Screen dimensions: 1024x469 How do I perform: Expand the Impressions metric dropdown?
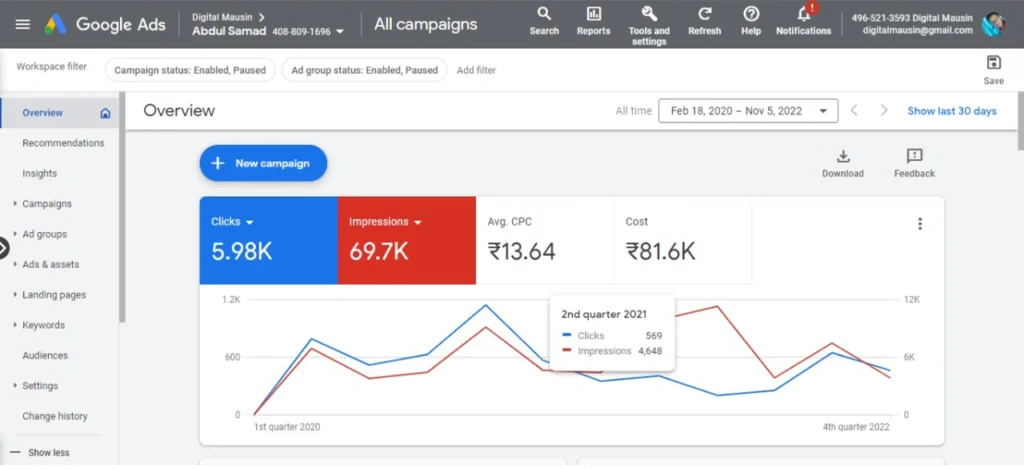(417, 222)
